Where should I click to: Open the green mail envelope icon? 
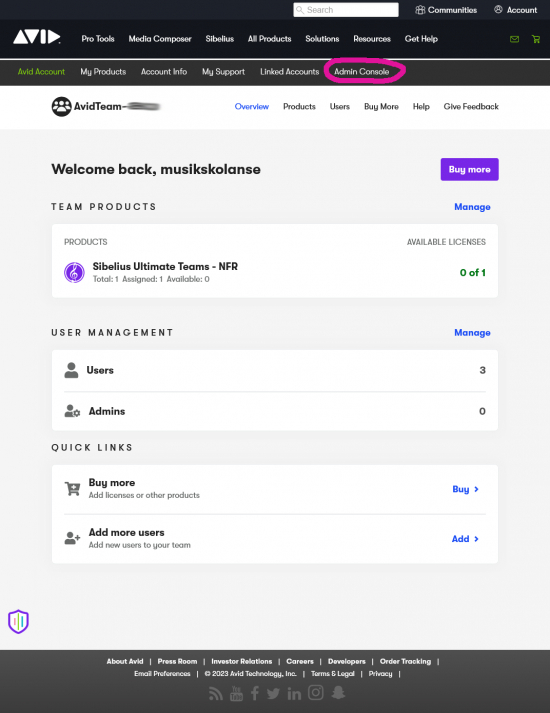[514, 39]
